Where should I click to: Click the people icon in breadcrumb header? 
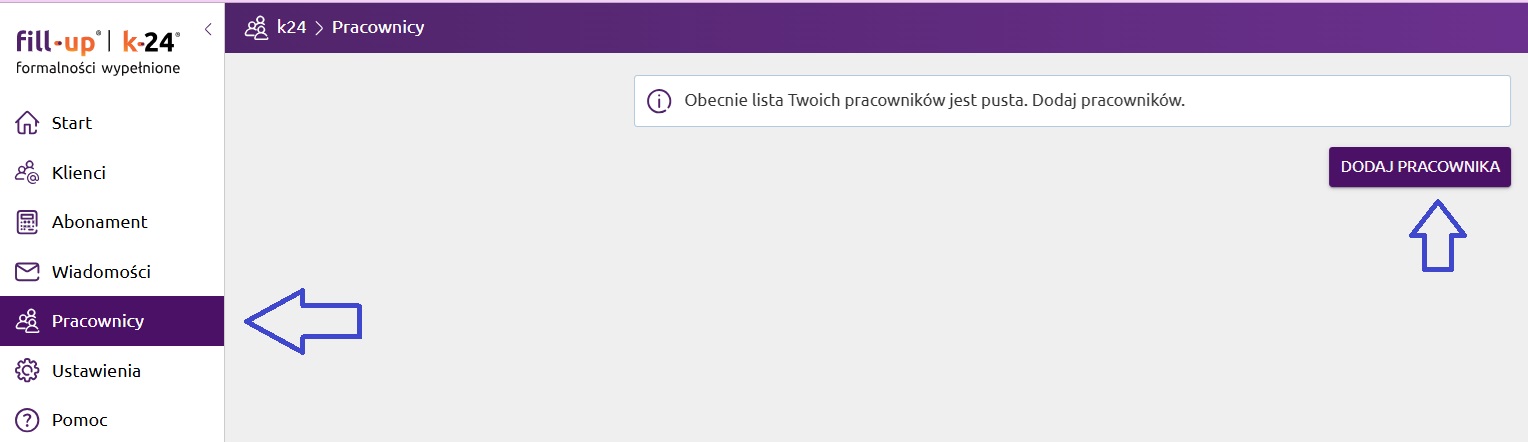[x=256, y=27]
